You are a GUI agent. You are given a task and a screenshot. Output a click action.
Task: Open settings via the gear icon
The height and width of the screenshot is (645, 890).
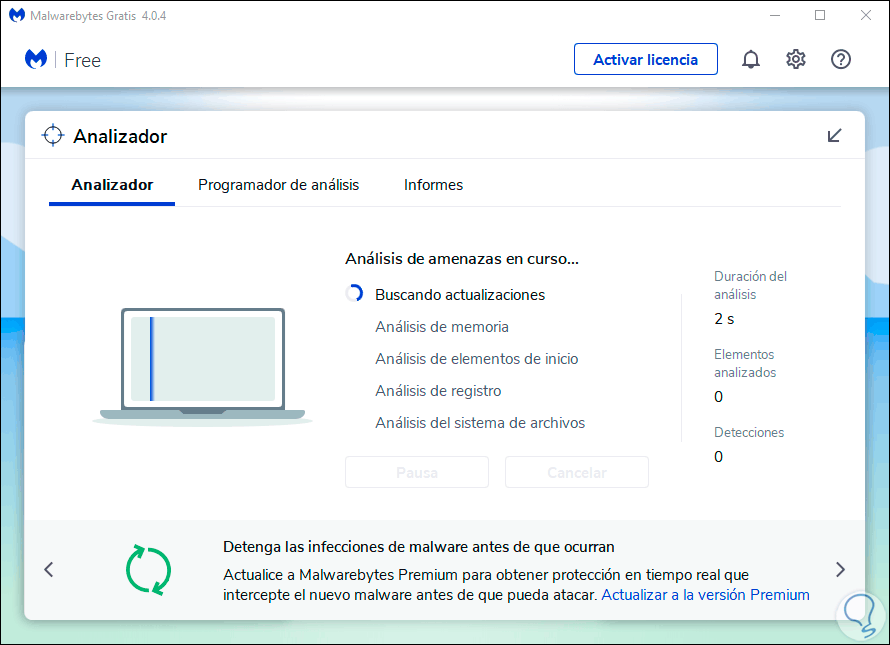click(x=796, y=59)
